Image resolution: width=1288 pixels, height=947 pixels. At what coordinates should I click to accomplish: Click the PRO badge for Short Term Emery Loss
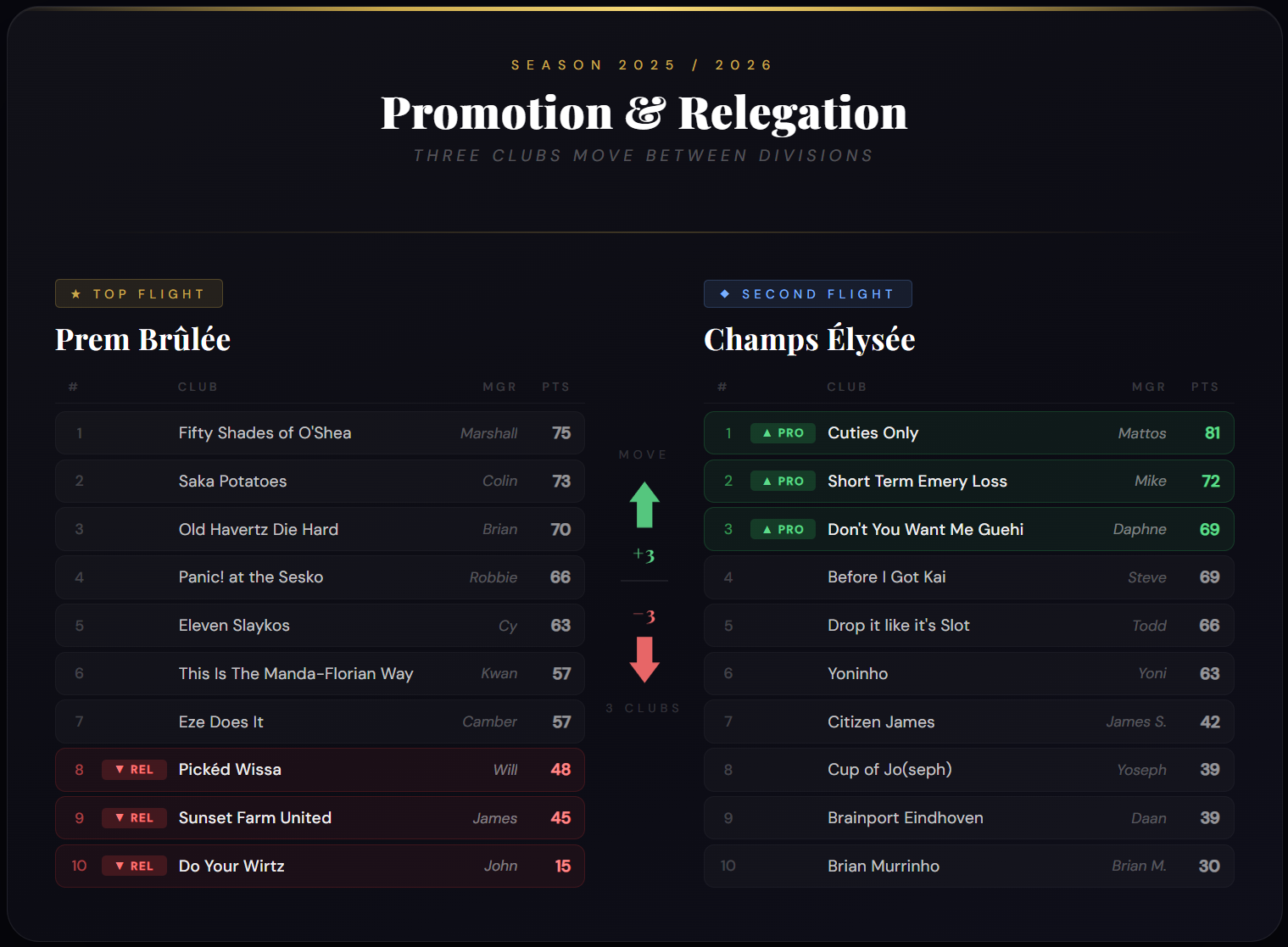point(783,482)
